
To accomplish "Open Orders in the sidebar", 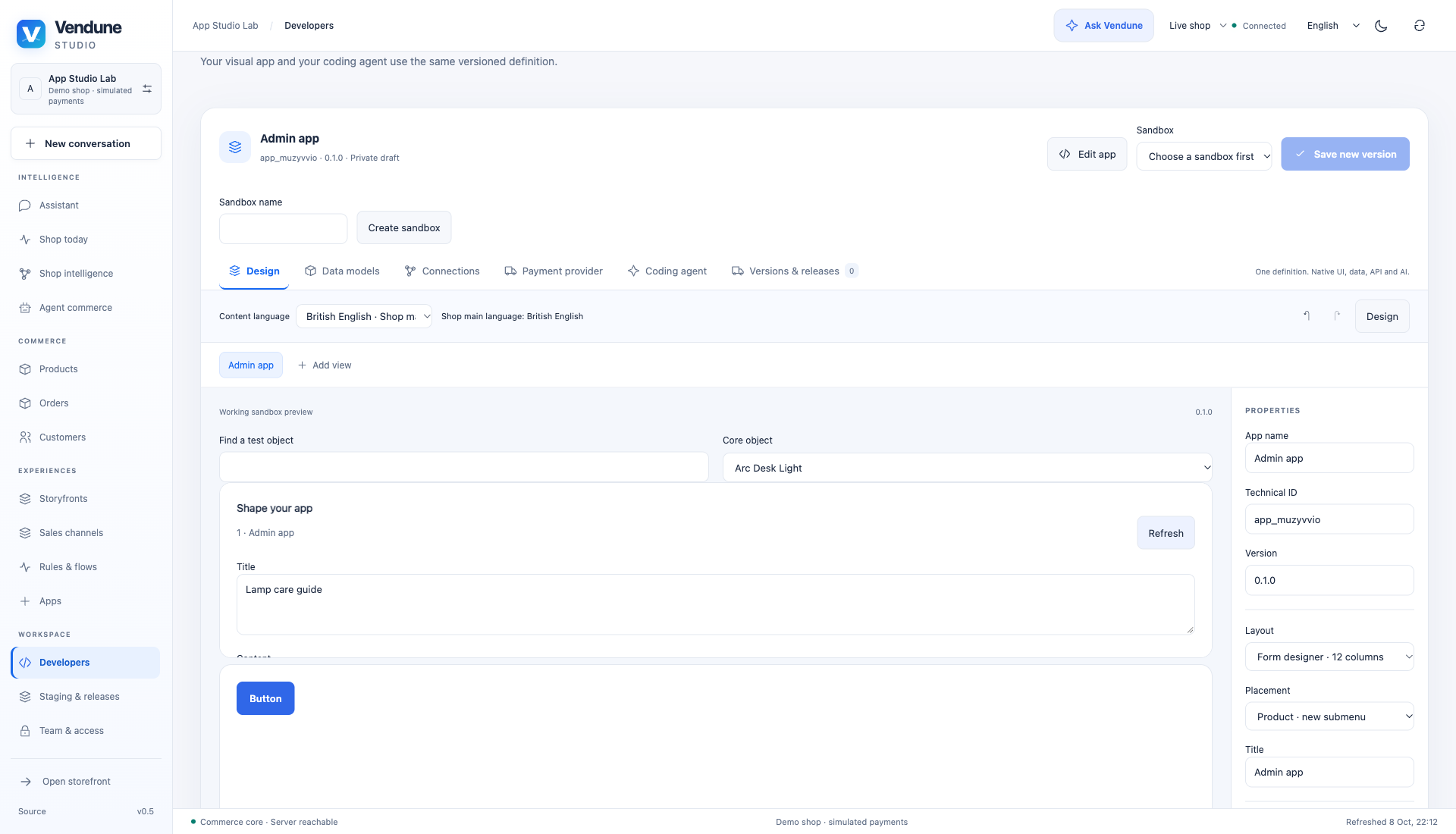I will [86, 403].
